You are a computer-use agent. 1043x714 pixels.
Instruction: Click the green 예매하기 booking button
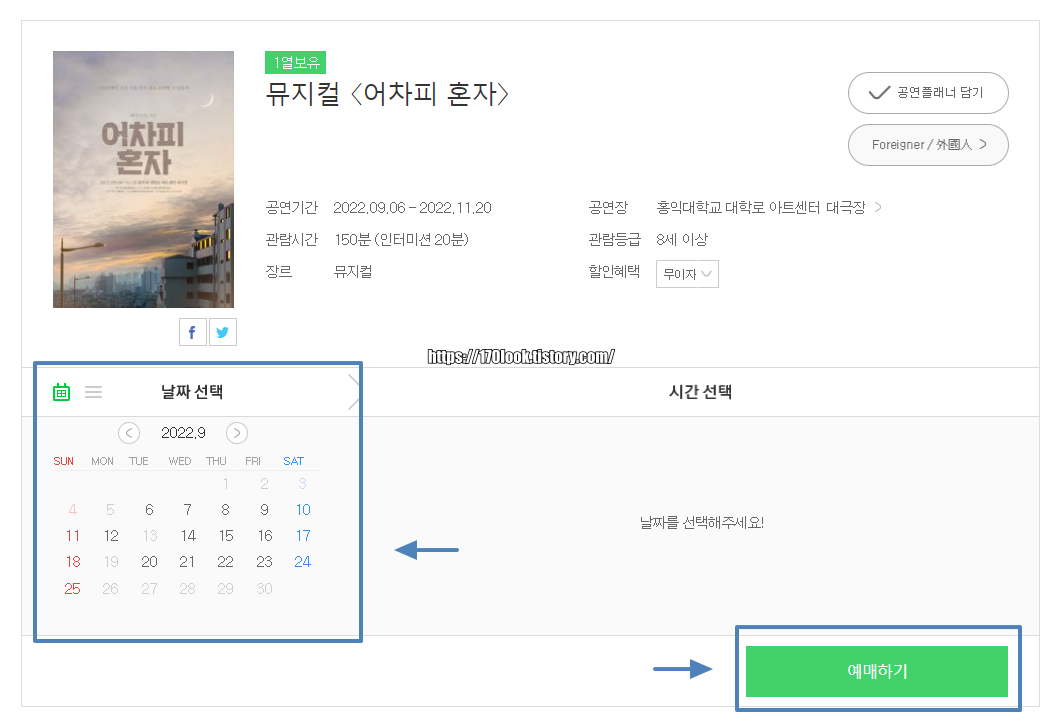876,671
